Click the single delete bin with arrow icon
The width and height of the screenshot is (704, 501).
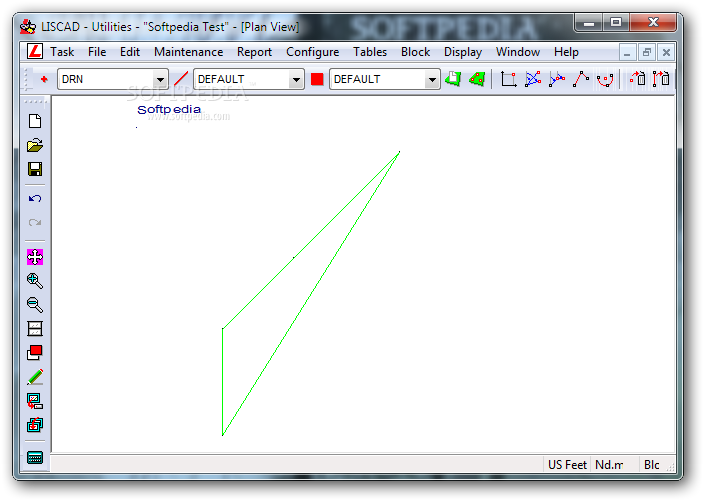(638, 79)
